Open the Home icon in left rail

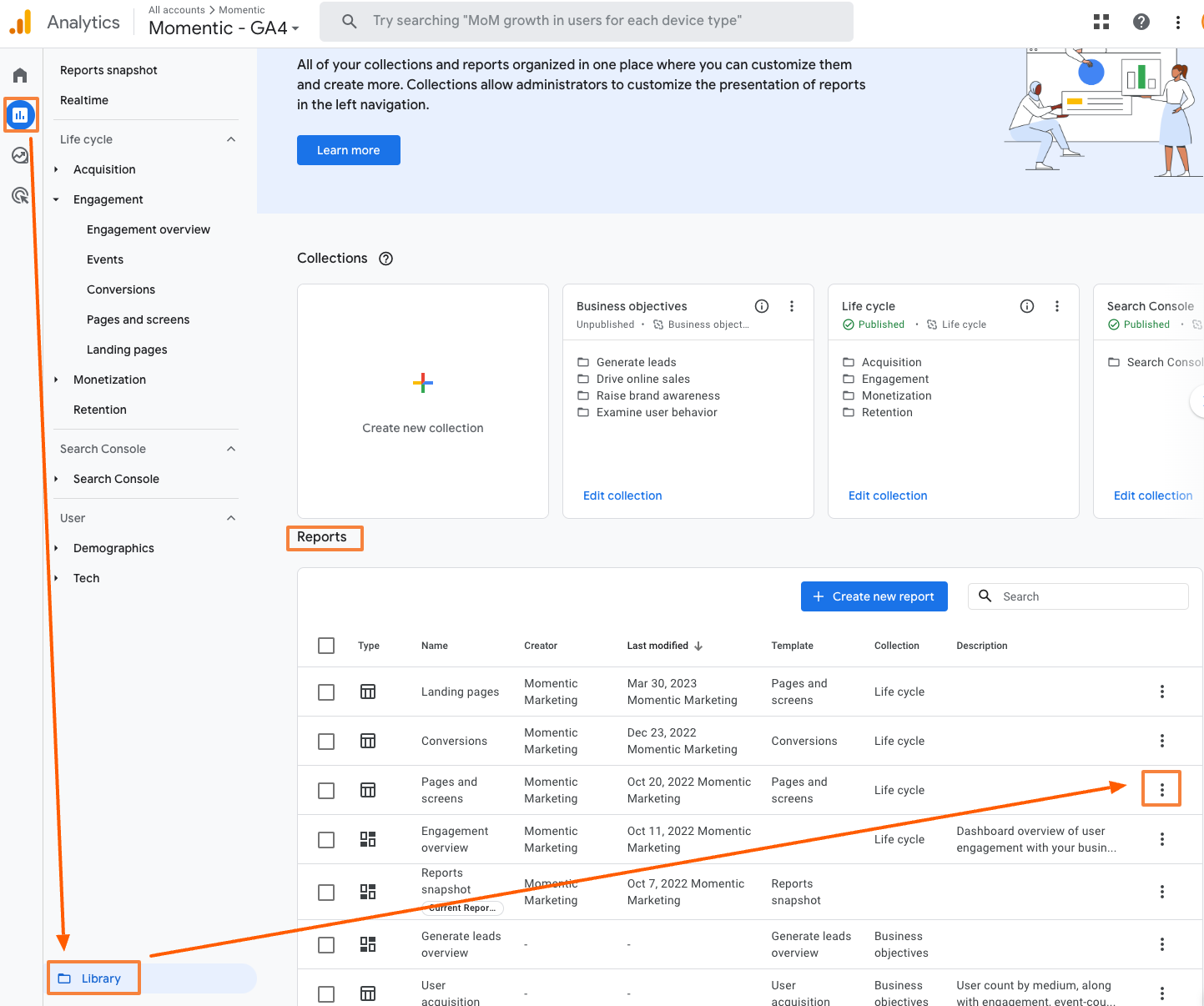20,76
